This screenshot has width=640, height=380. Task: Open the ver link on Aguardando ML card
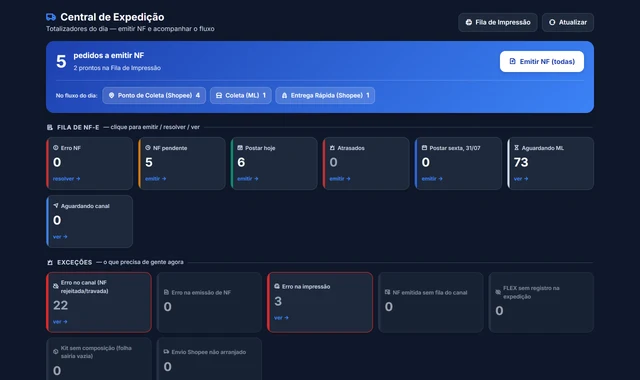pos(521,179)
